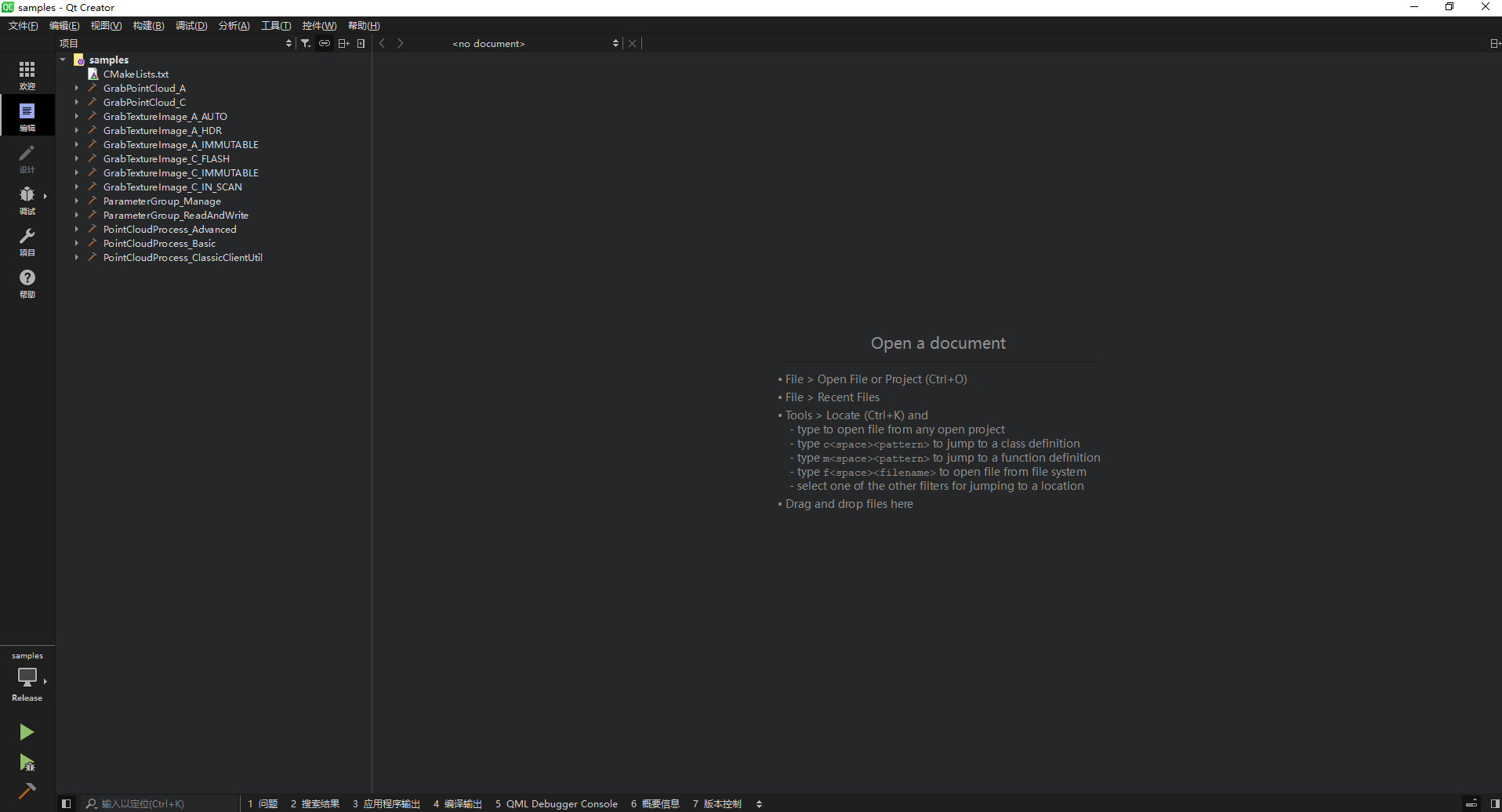Open the 工具(T) menu

tap(276, 26)
